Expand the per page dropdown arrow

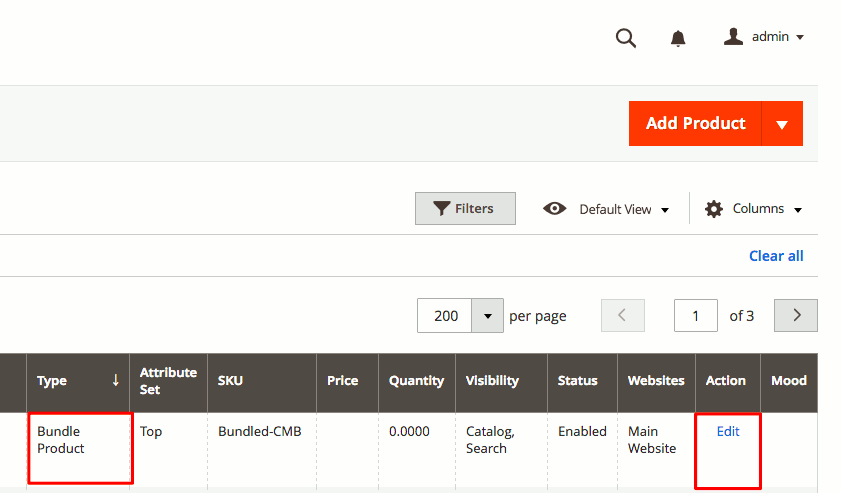[488, 315]
